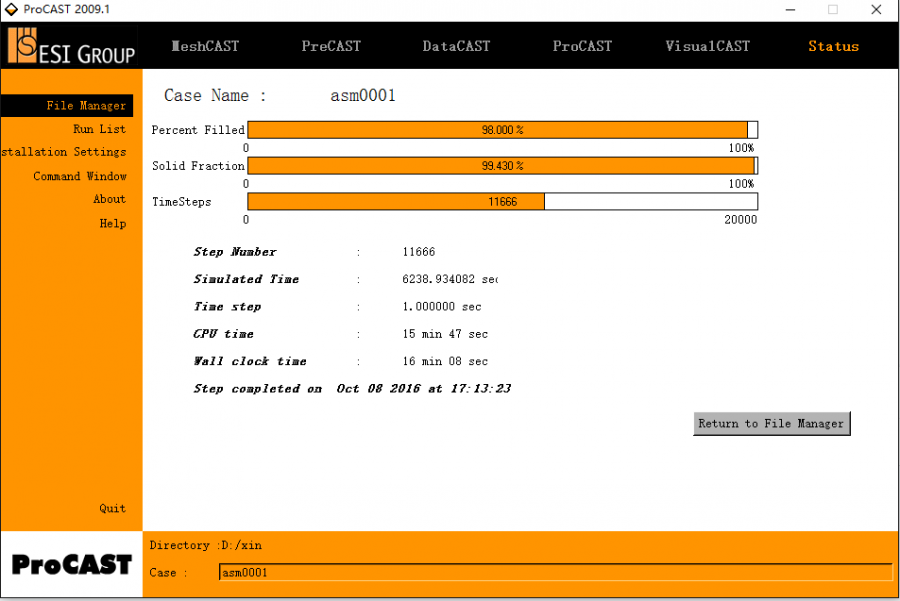Screen dimensions: 900x601
Task: Click the Step Number value 11666
Action: (418, 252)
